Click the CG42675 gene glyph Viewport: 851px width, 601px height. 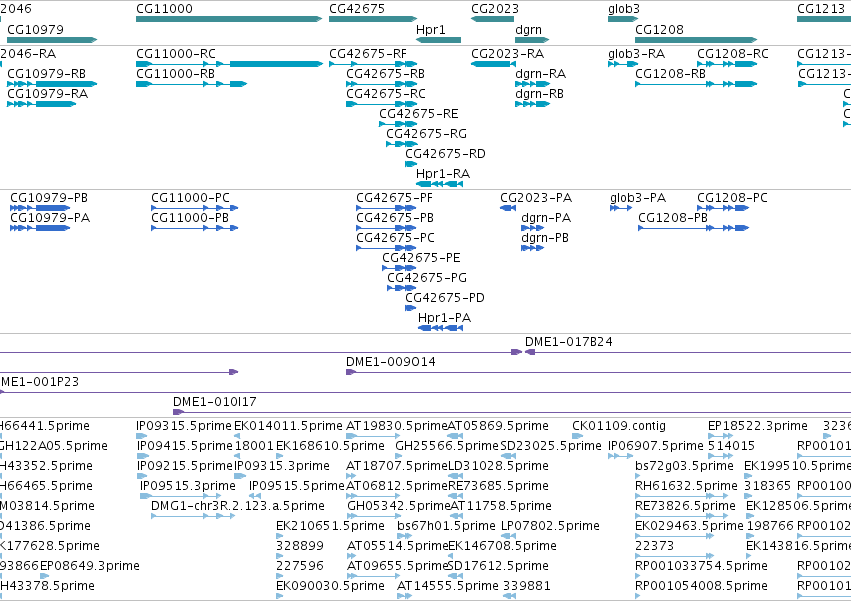[373, 19]
